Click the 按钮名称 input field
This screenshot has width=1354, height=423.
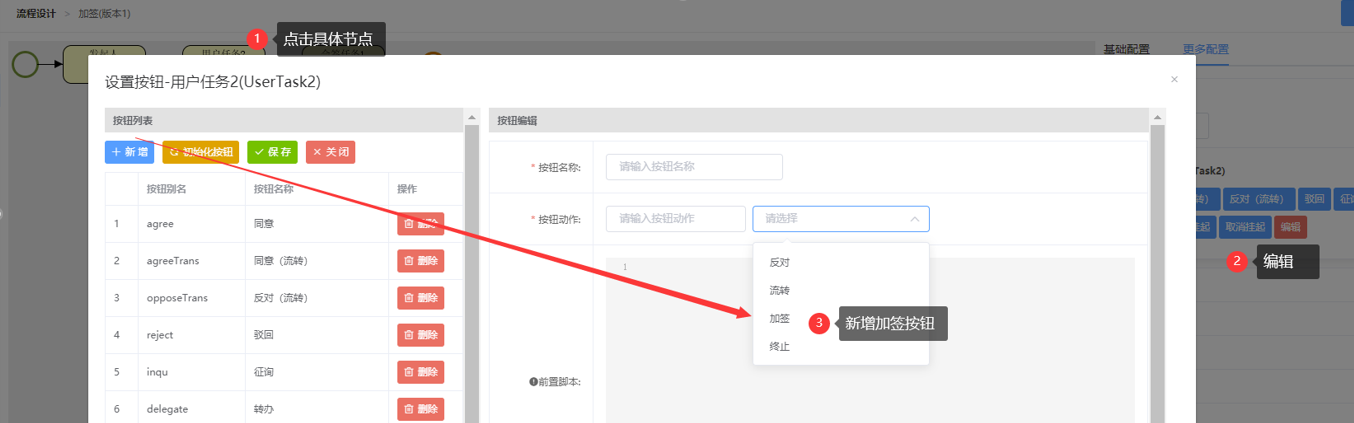694,167
